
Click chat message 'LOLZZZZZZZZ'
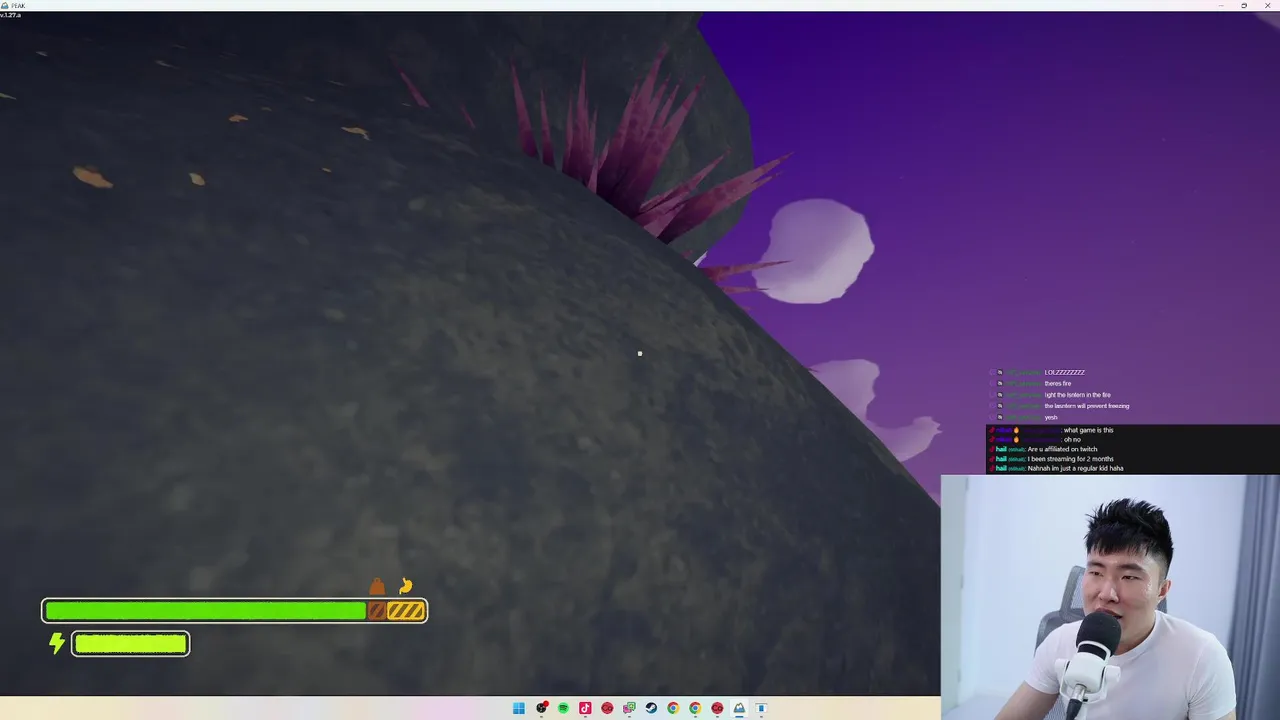(x=1064, y=372)
